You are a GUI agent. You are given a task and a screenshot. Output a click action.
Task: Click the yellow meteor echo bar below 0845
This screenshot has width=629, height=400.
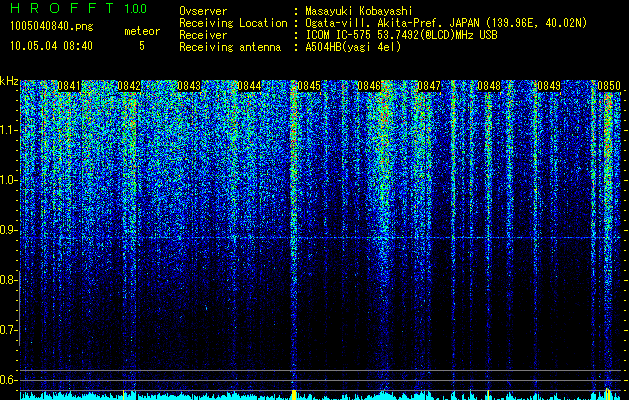(294, 394)
